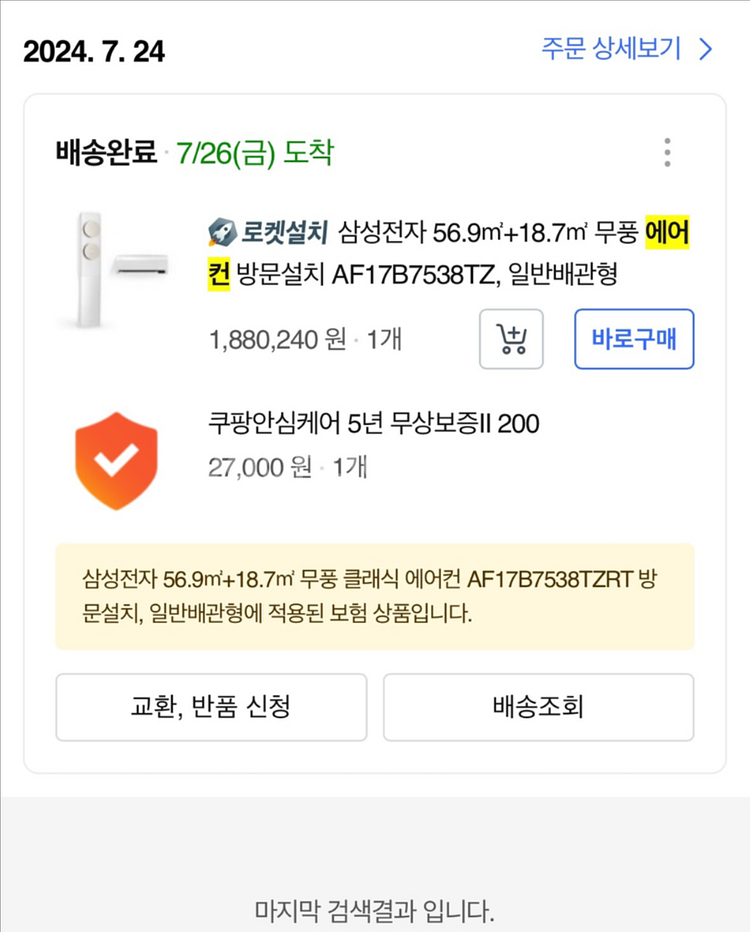The image size is (750, 932).
Task: Open 쿠팡안심케어 5년 무상보증 item
Action: 373,425
